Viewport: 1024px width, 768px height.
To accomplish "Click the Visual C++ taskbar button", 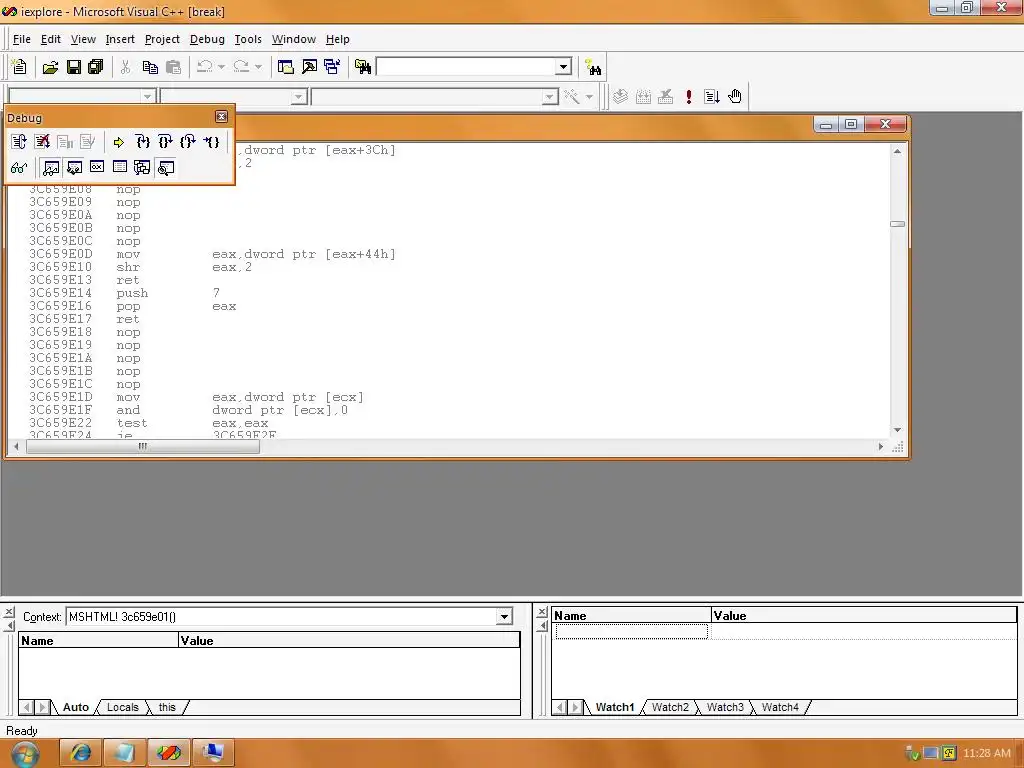I will pos(168,753).
